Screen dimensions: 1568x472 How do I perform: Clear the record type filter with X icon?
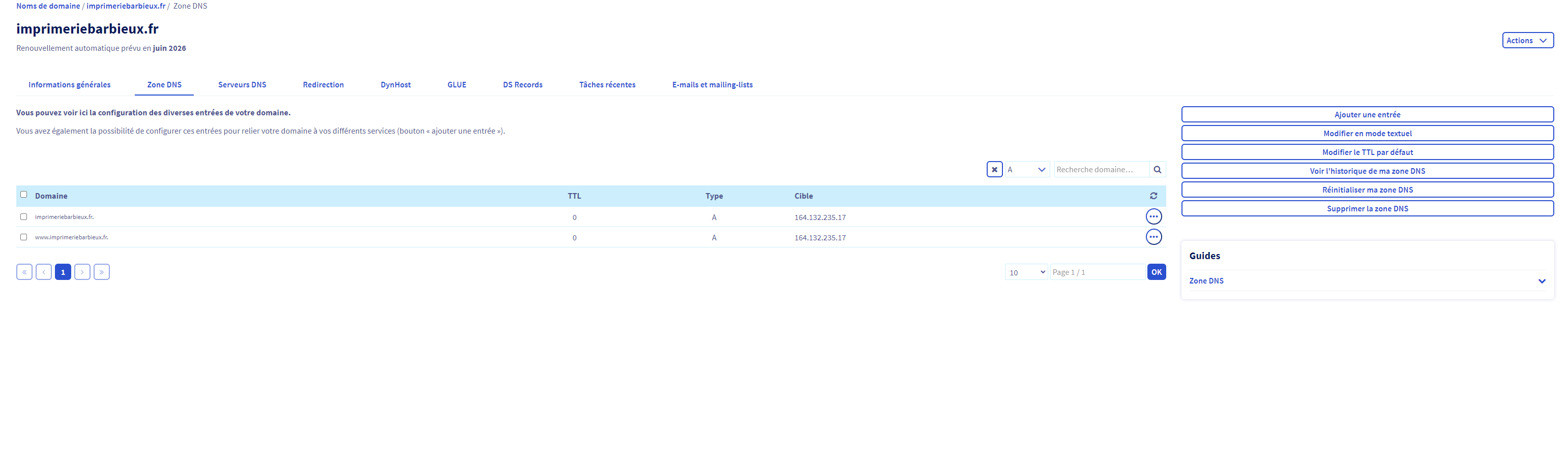tap(994, 170)
